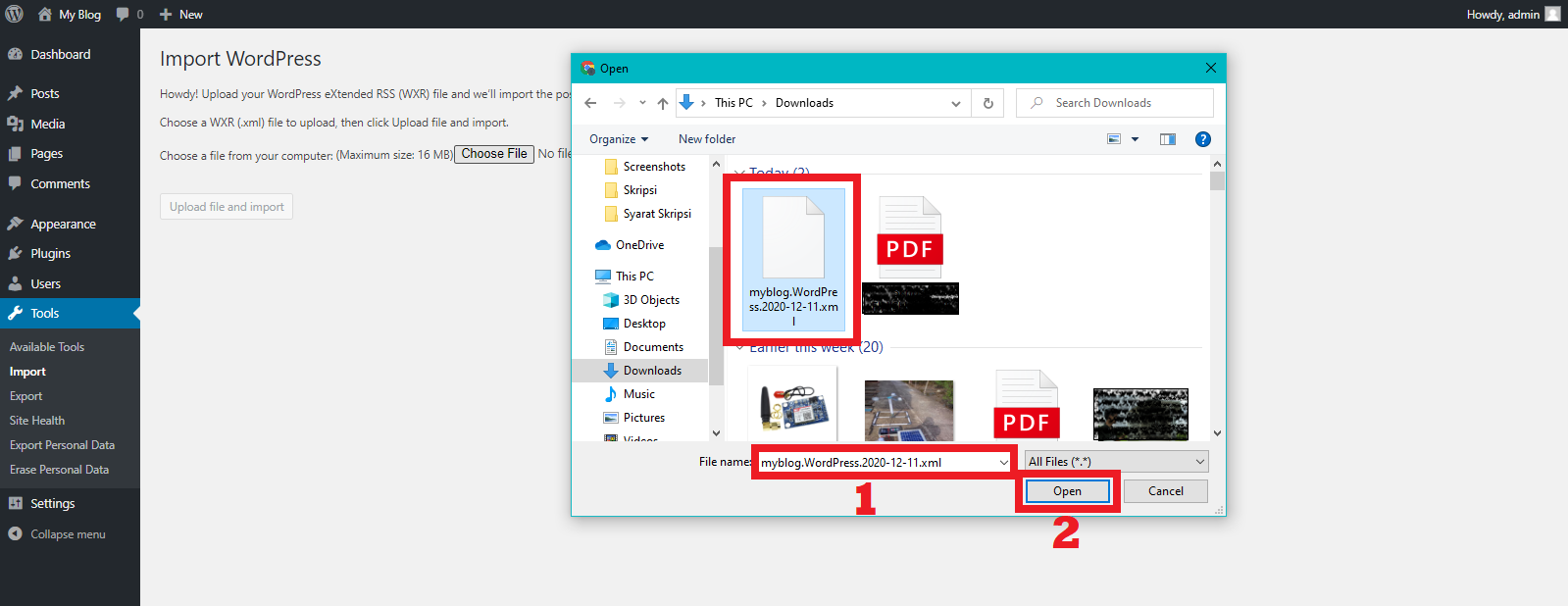Open the Export submenu under Tools
The height and width of the screenshot is (606, 1568).
[x=26, y=396]
